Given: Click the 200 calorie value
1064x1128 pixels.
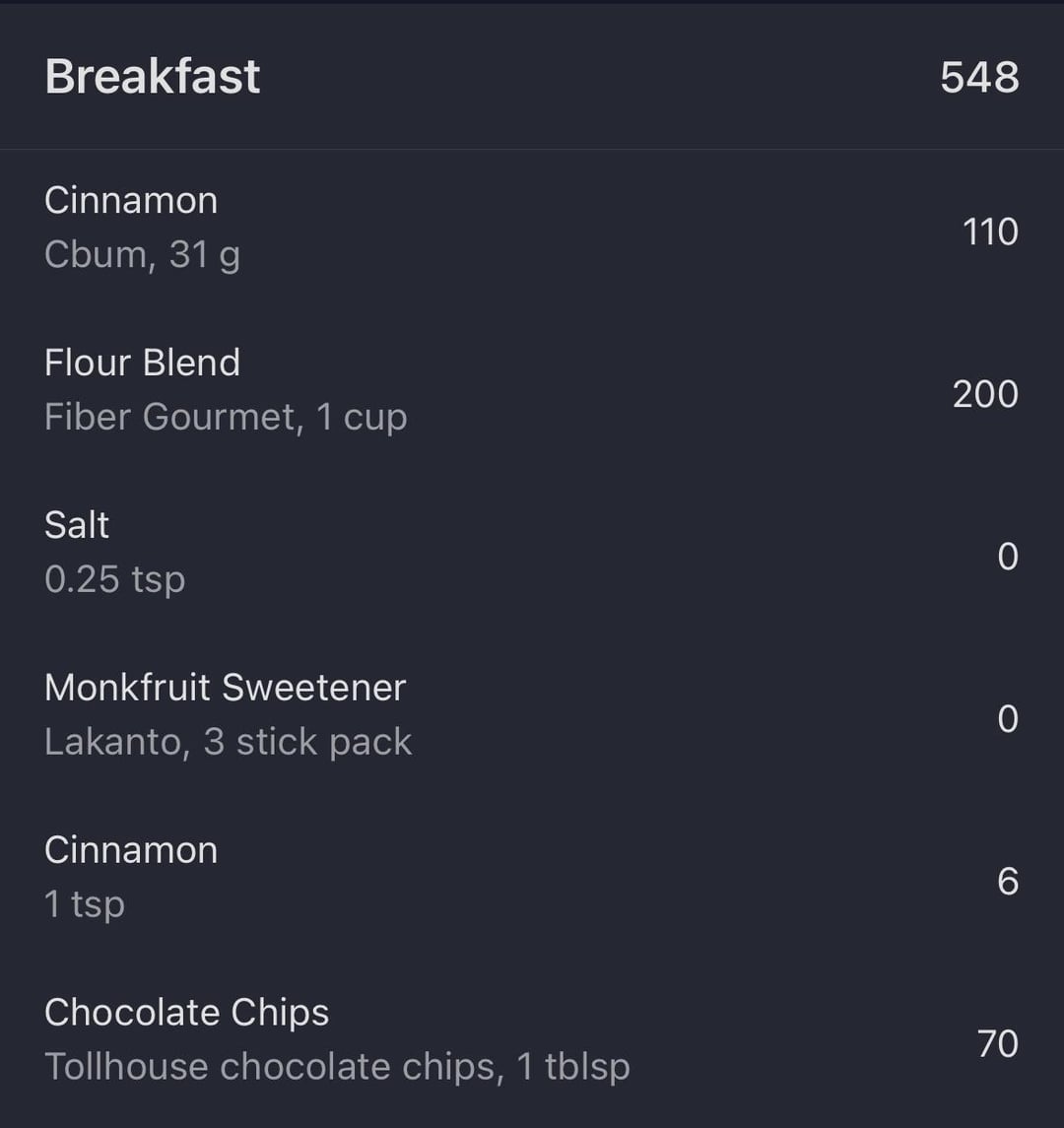Looking at the screenshot, I should (985, 394).
